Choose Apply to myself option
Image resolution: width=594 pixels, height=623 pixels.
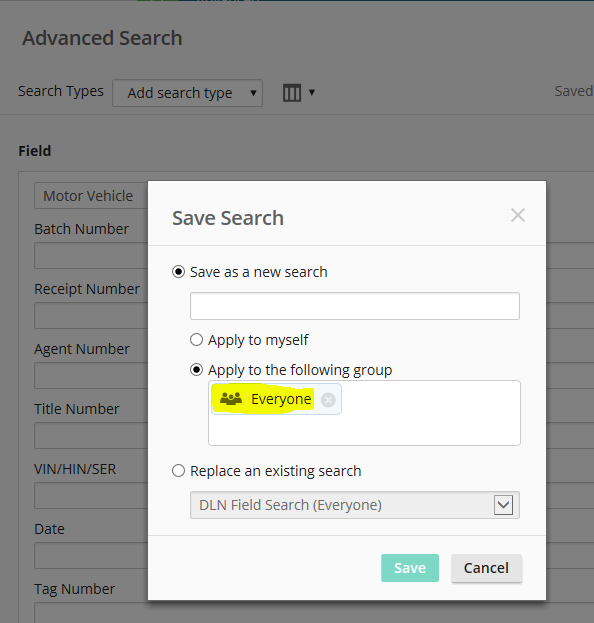196,340
